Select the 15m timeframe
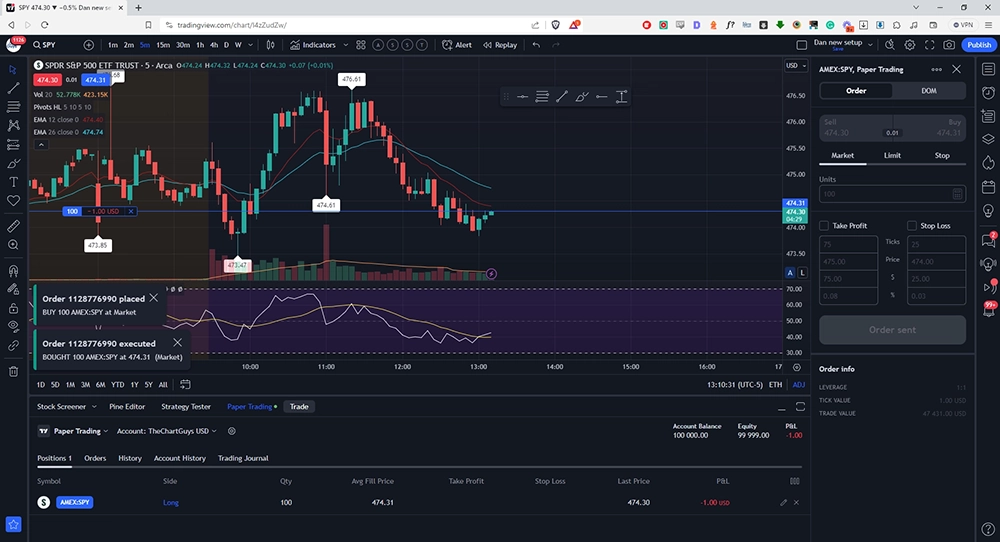This screenshot has width=1000, height=542. [163, 45]
